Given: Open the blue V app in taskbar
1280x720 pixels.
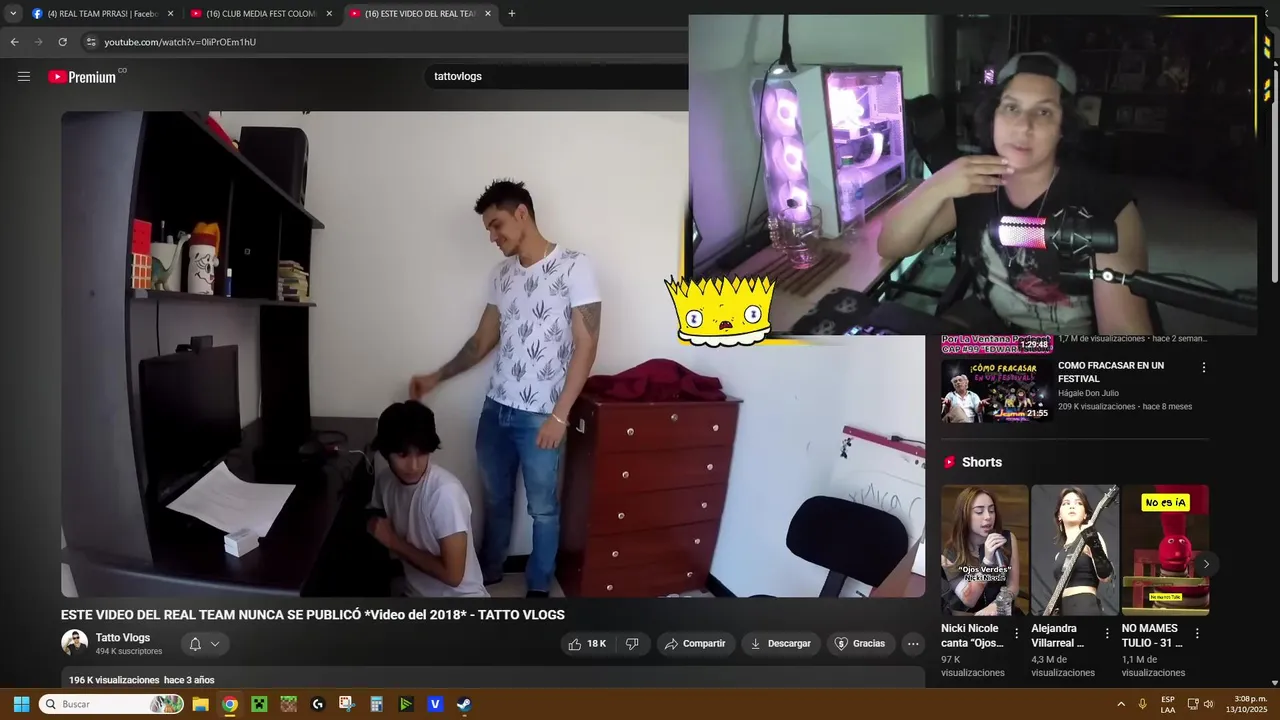Looking at the screenshot, I should coord(435,704).
